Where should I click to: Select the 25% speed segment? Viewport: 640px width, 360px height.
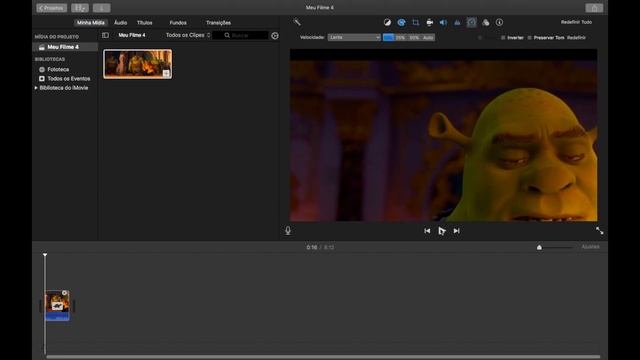[x=400, y=38]
